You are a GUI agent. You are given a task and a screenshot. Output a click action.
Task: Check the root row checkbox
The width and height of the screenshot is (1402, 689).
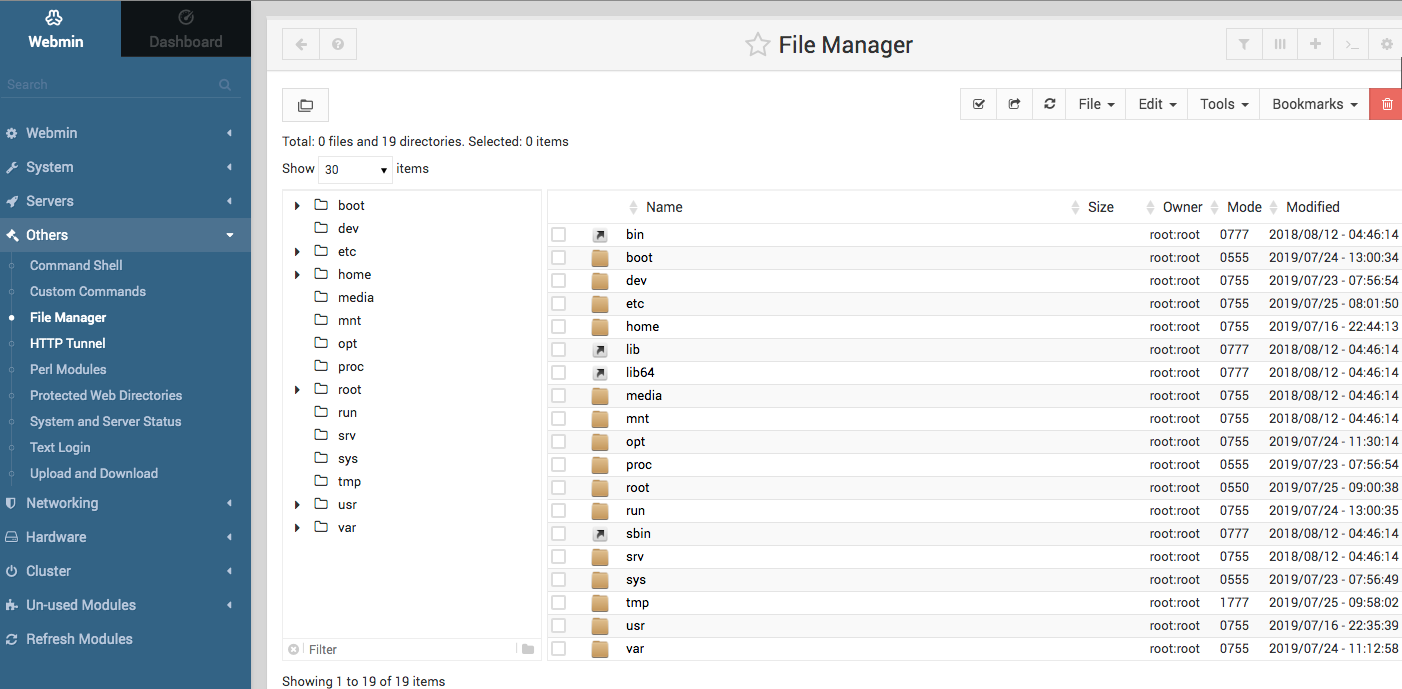(x=559, y=488)
